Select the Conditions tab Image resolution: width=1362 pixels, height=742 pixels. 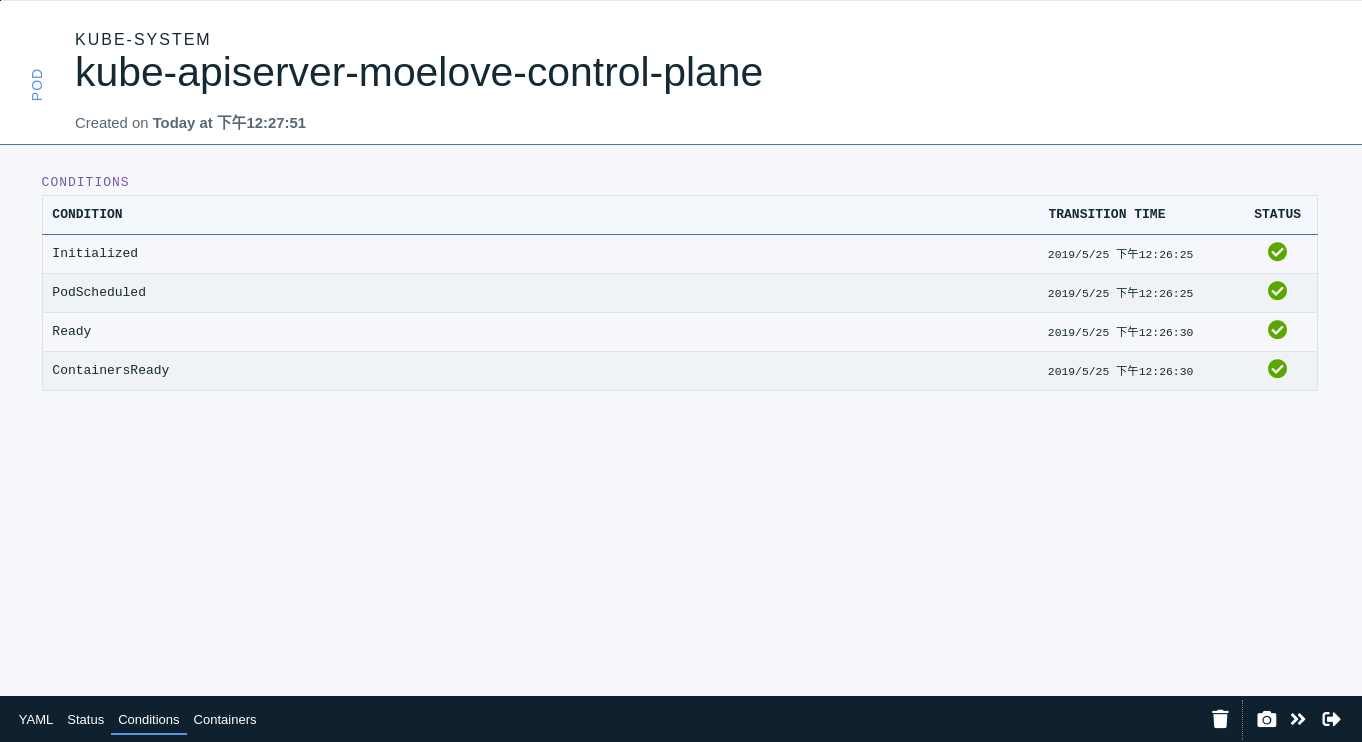(x=149, y=720)
